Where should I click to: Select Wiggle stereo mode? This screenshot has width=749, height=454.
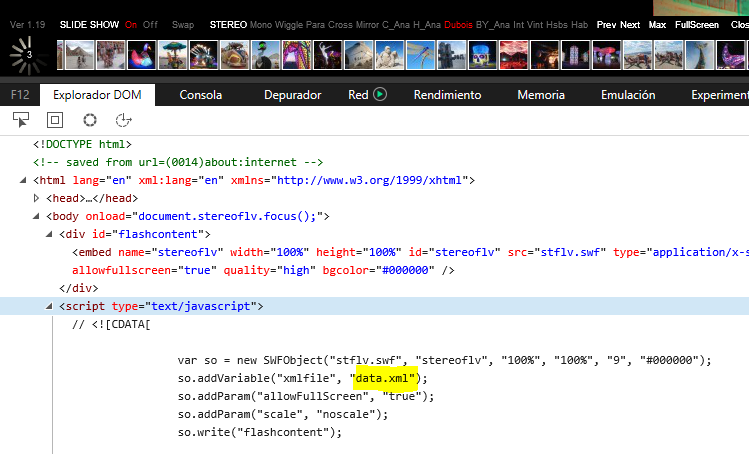[289, 25]
